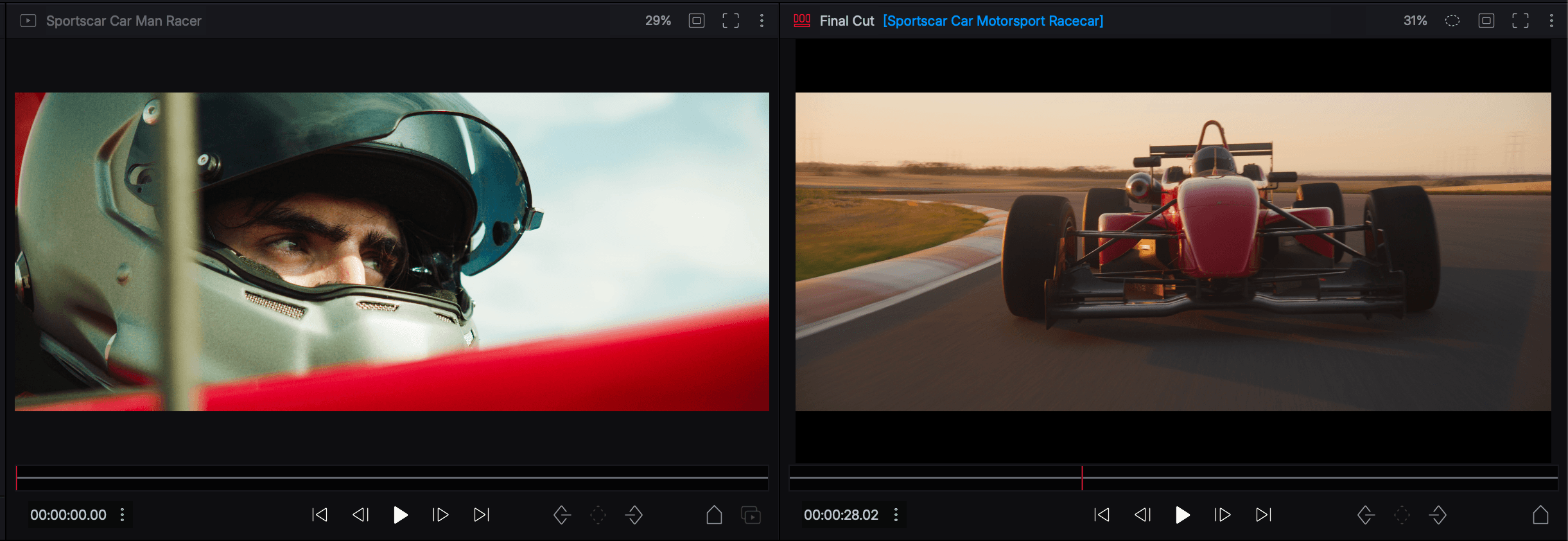This screenshot has height=541, width=1568.
Task: Open source viewer options menu
Action: pos(762,21)
